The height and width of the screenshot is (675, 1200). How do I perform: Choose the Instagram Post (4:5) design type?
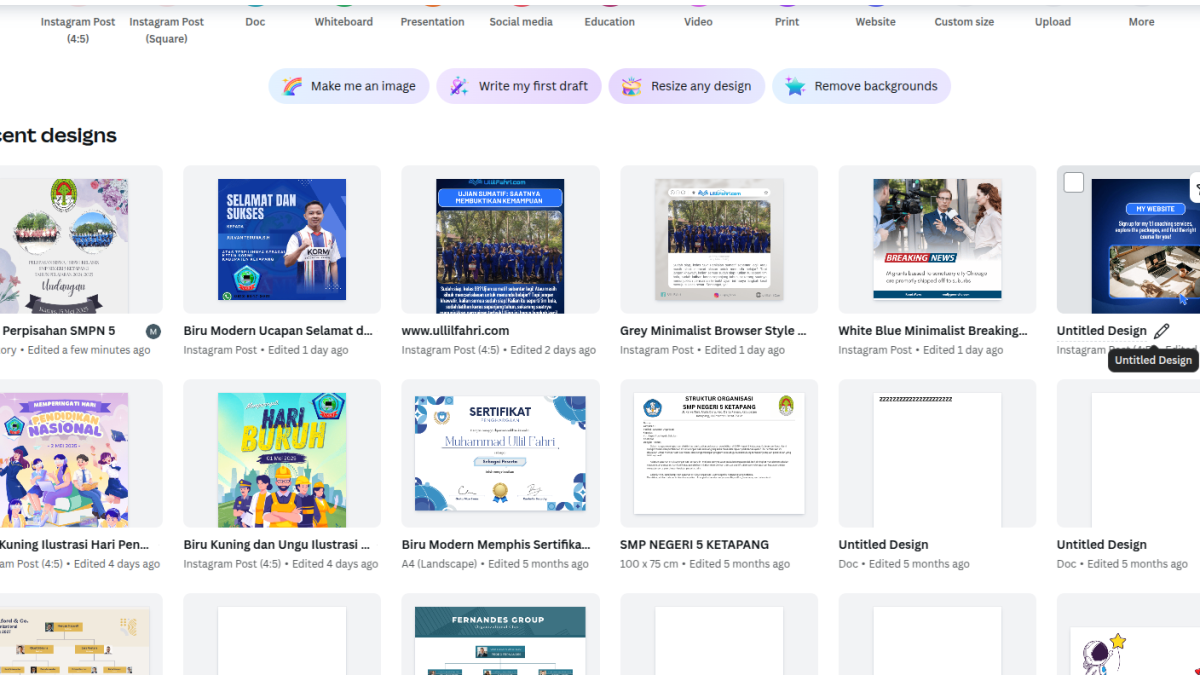78,30
